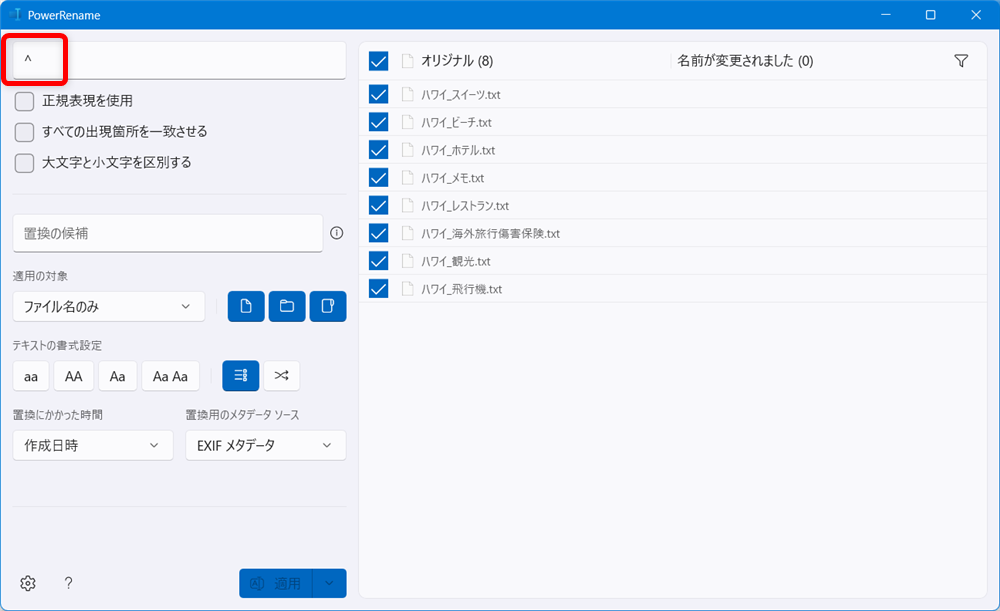Check 大文字と小文字を区別する option
1000x611 pixels.
click(23, 163)
